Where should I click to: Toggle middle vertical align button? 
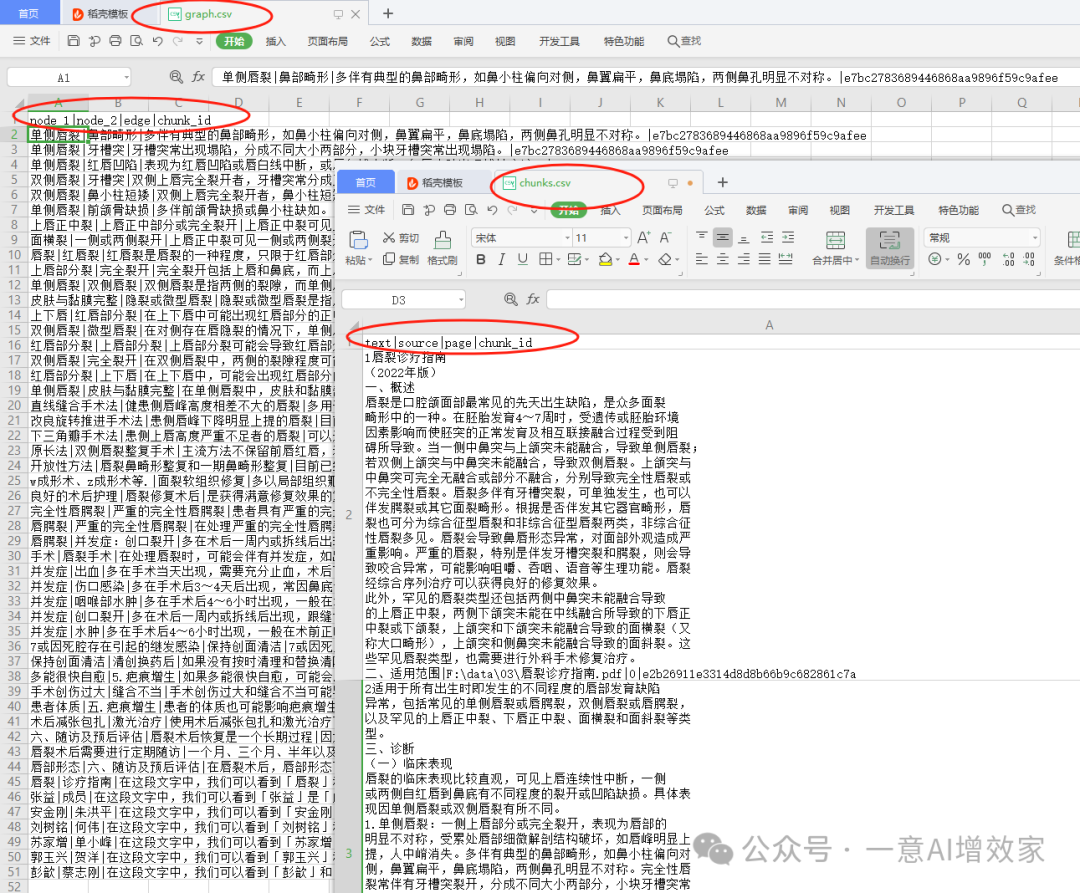coord(723,238)
